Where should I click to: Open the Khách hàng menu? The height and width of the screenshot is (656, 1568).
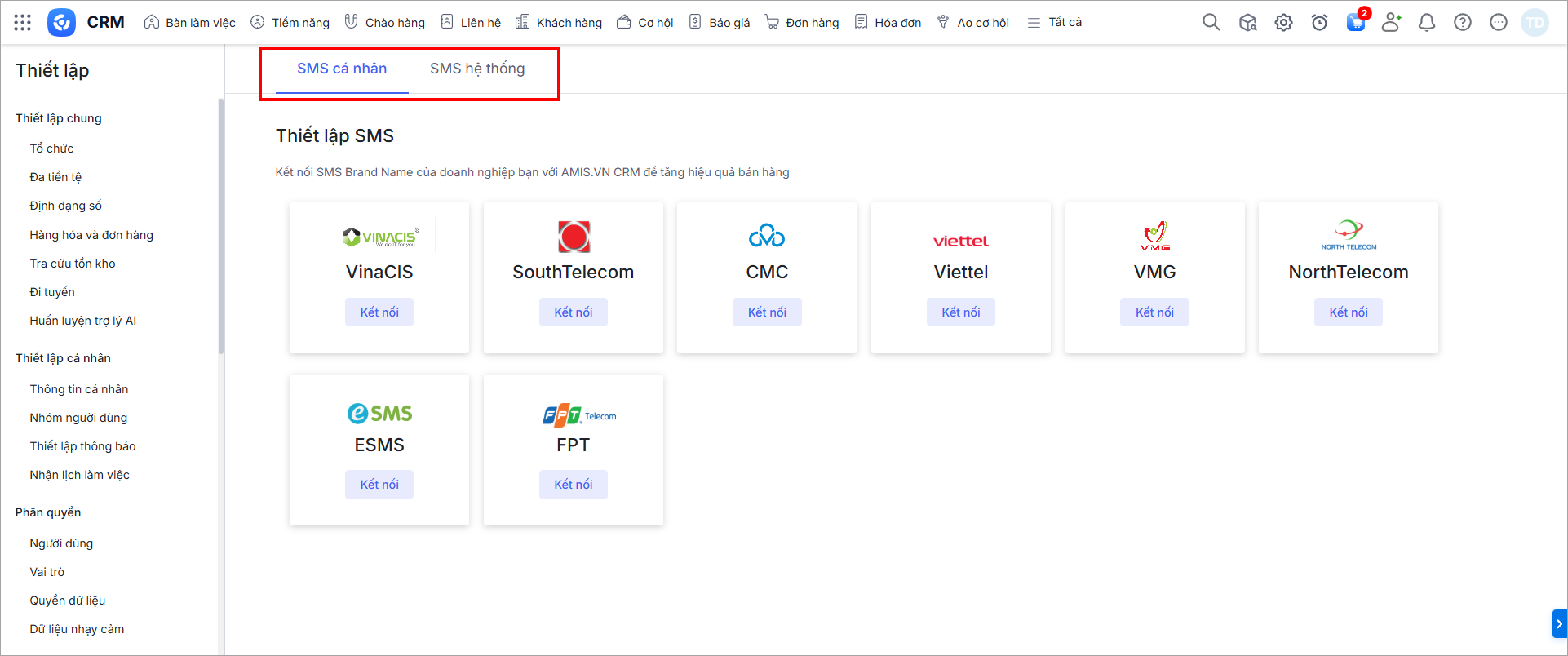pos(559,22)
